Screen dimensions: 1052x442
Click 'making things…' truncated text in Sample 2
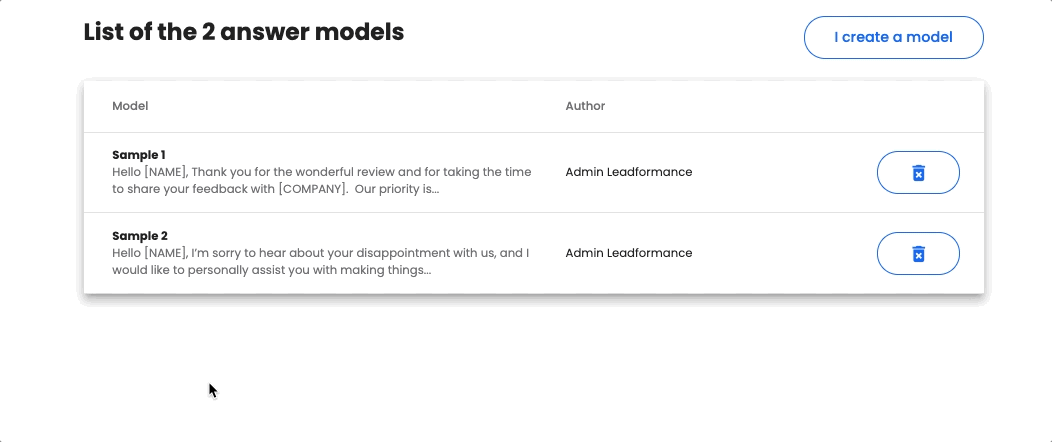tap(385, 270)
